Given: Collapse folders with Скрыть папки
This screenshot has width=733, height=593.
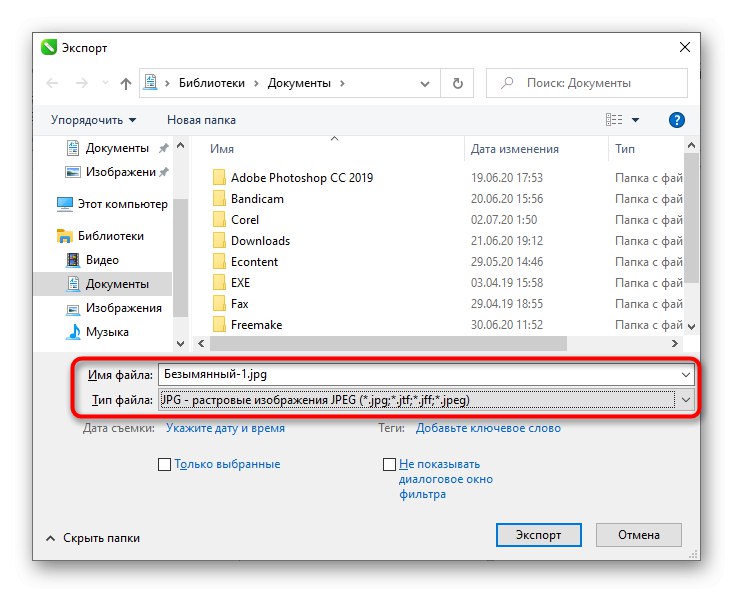Looking at the screenshot, I should (93, 538).
